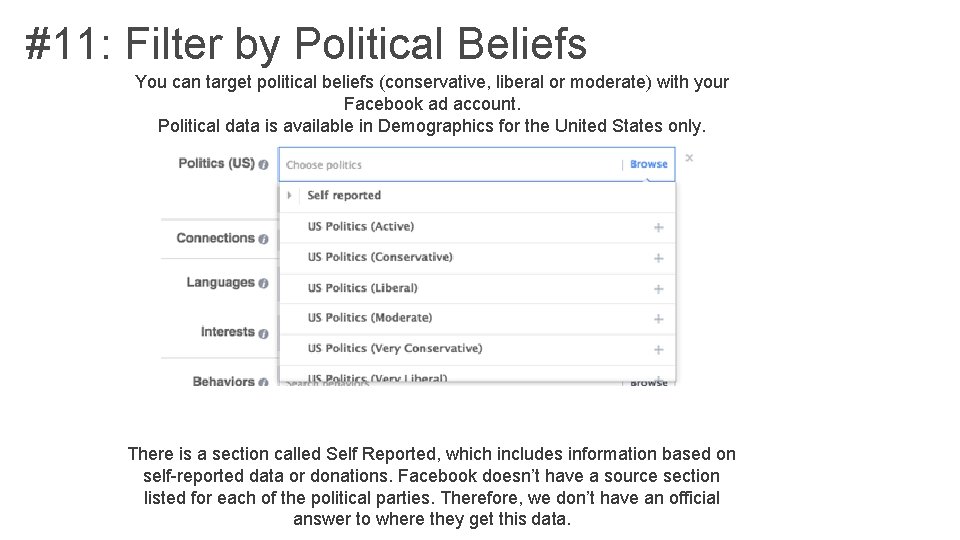Click the info icon beside Politics (US)
The image size is (960, 540).
(263, 165)
